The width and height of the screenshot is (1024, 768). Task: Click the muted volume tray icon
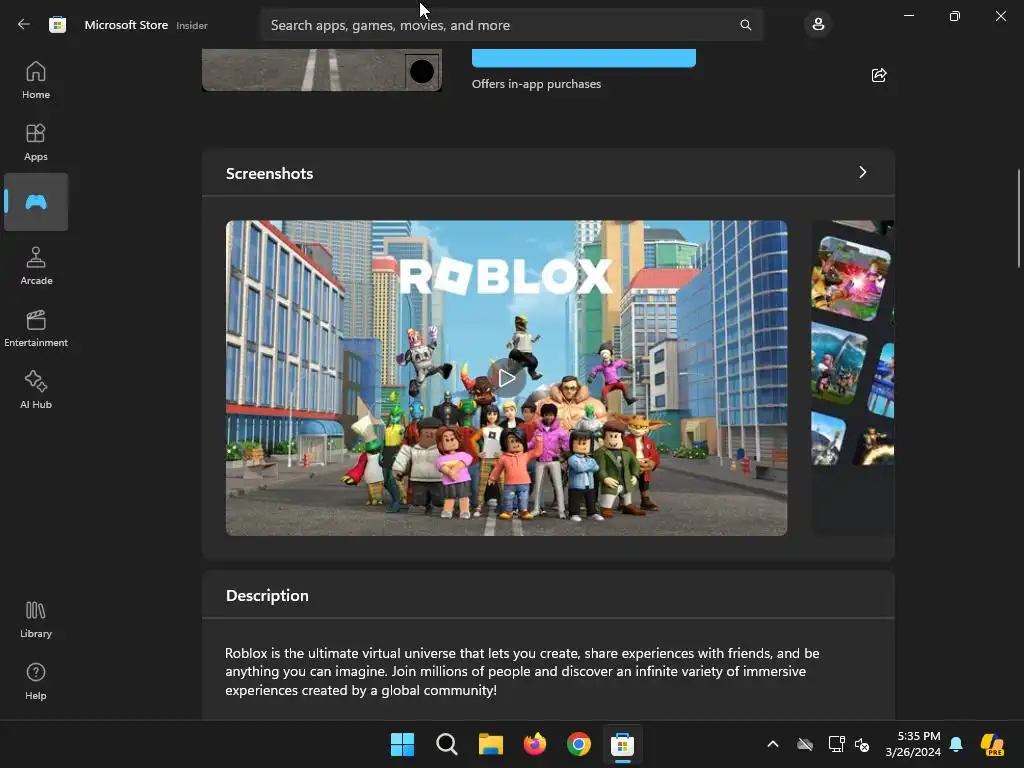(862, 744)
